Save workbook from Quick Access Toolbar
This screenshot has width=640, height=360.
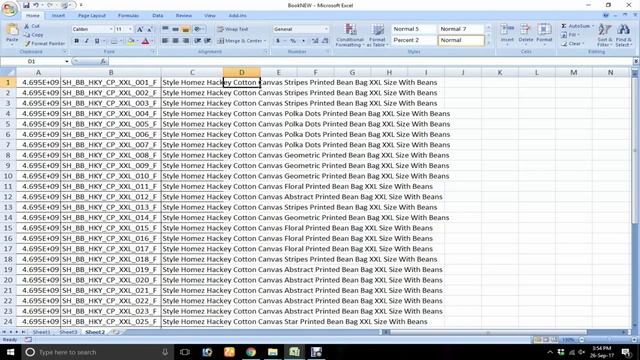point(26,5)
